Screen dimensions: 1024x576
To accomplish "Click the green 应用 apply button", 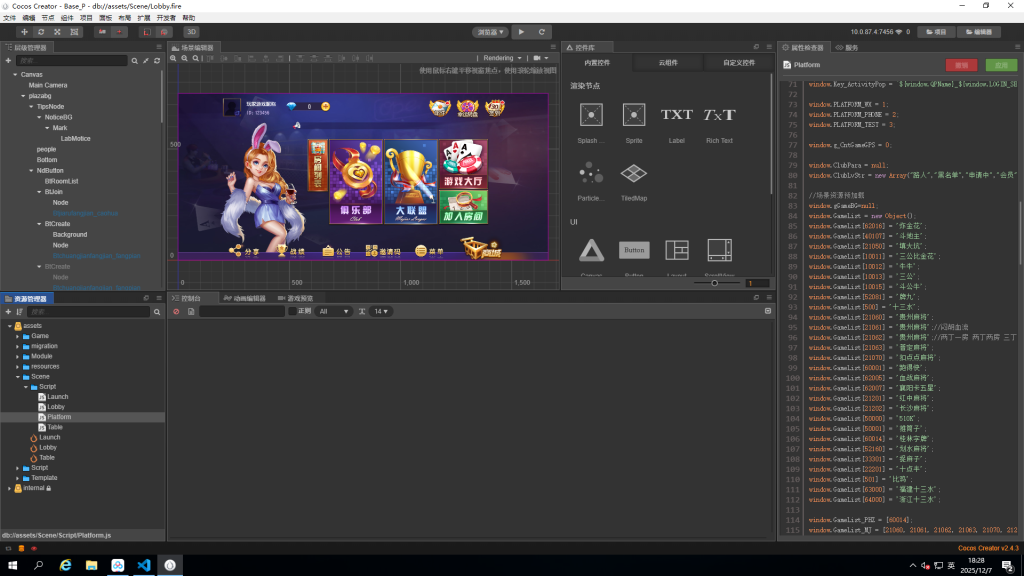I will click(997, 65).
